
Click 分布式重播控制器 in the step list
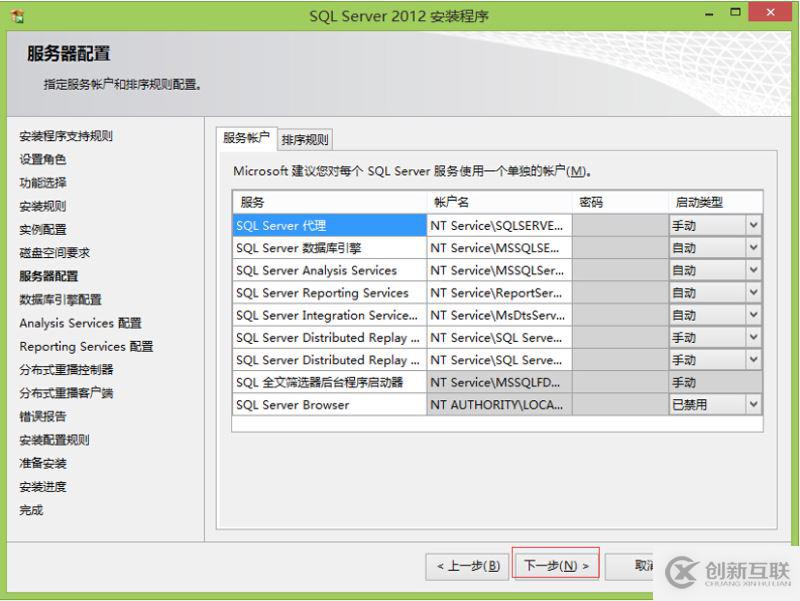tap(66, 370)
